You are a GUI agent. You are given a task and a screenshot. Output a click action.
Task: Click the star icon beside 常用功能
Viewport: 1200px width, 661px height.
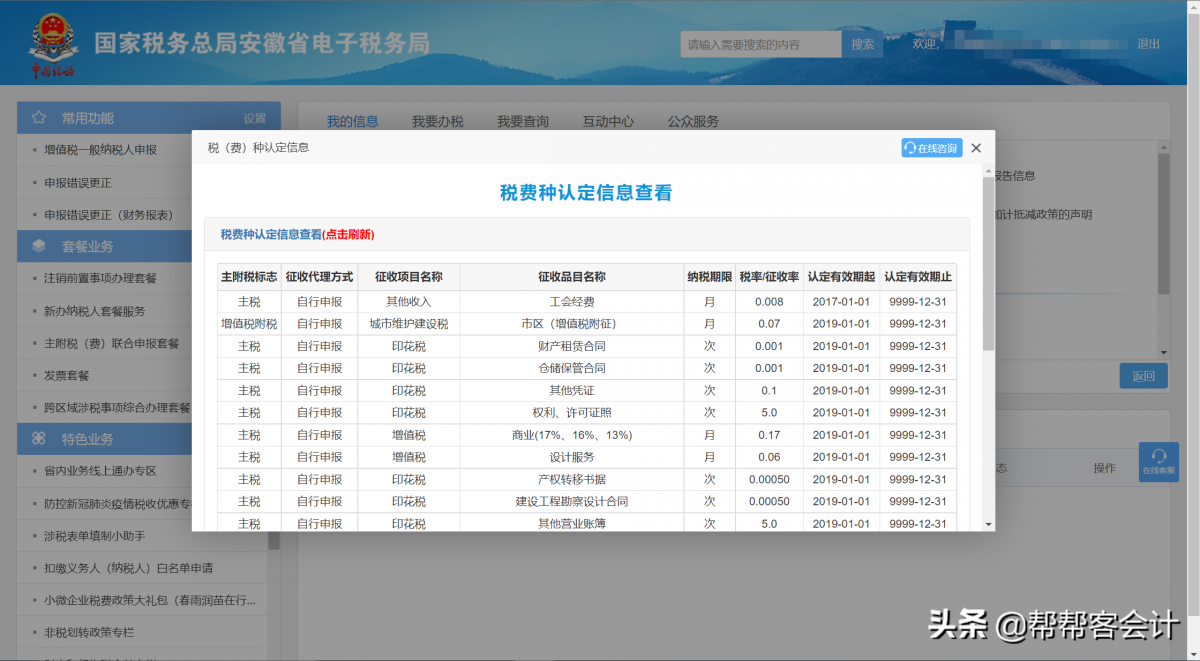point(39,118)
